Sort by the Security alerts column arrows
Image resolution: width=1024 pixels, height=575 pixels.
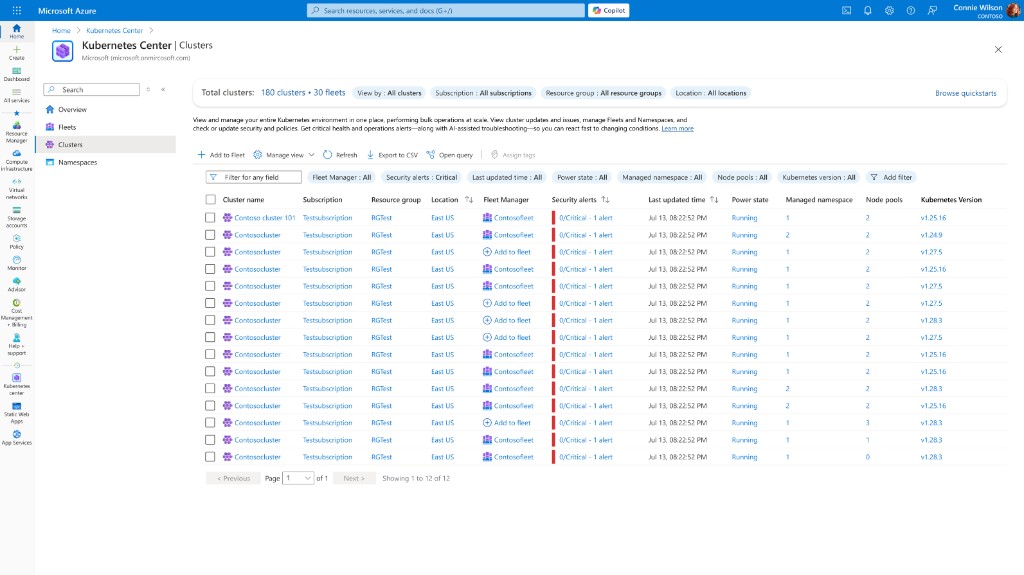point(605,200)
